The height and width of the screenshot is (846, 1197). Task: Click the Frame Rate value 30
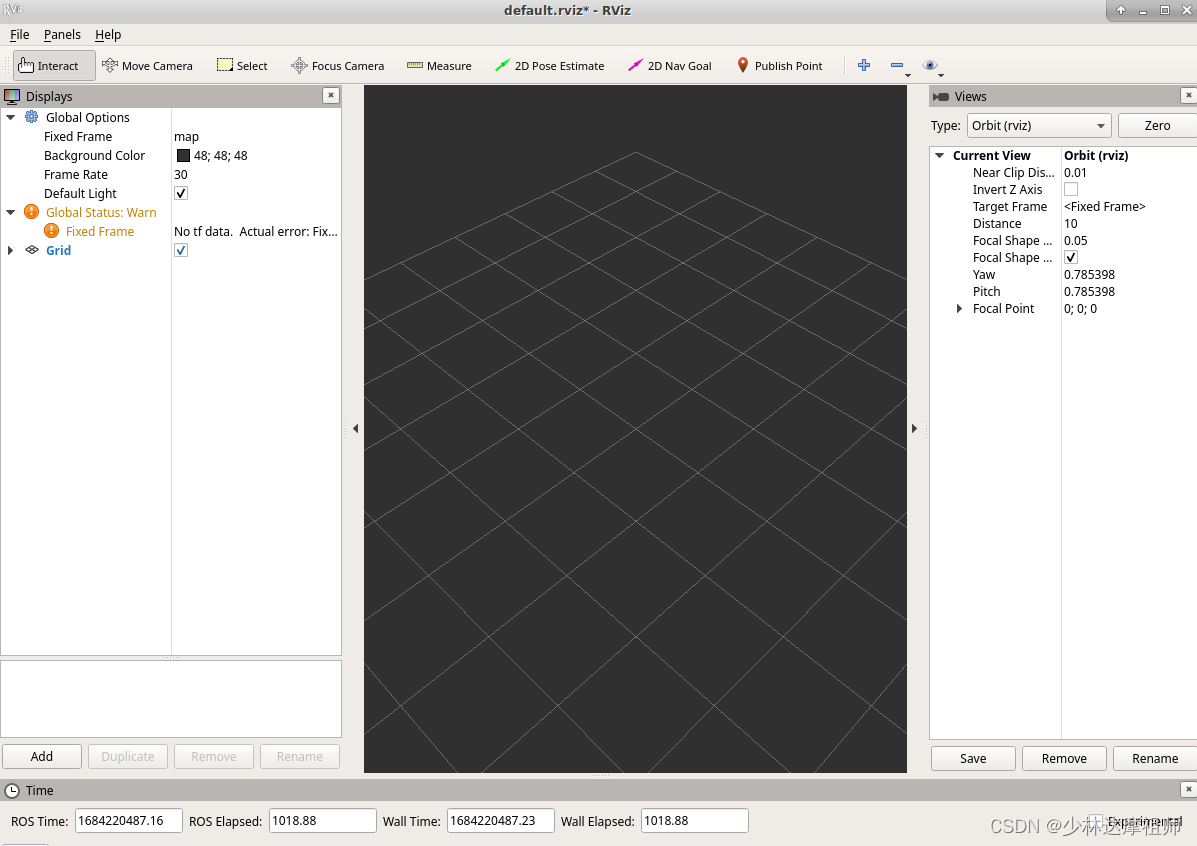click(181, 175)
